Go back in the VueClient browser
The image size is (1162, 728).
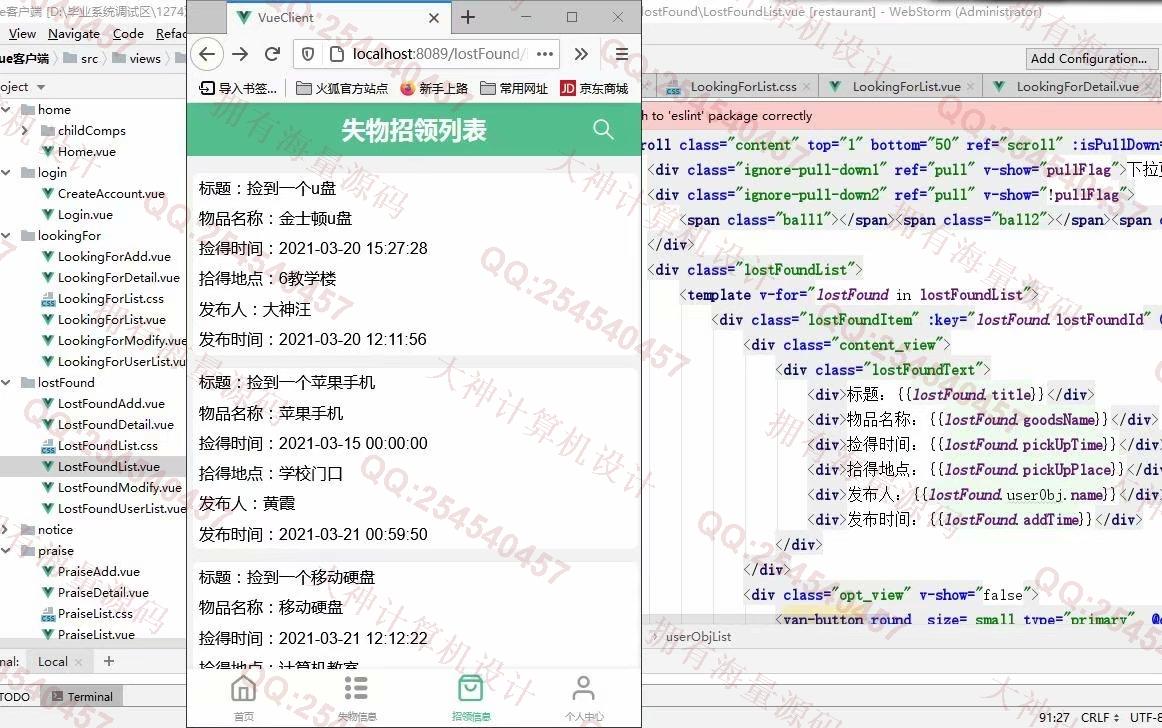tap(208, 54)
